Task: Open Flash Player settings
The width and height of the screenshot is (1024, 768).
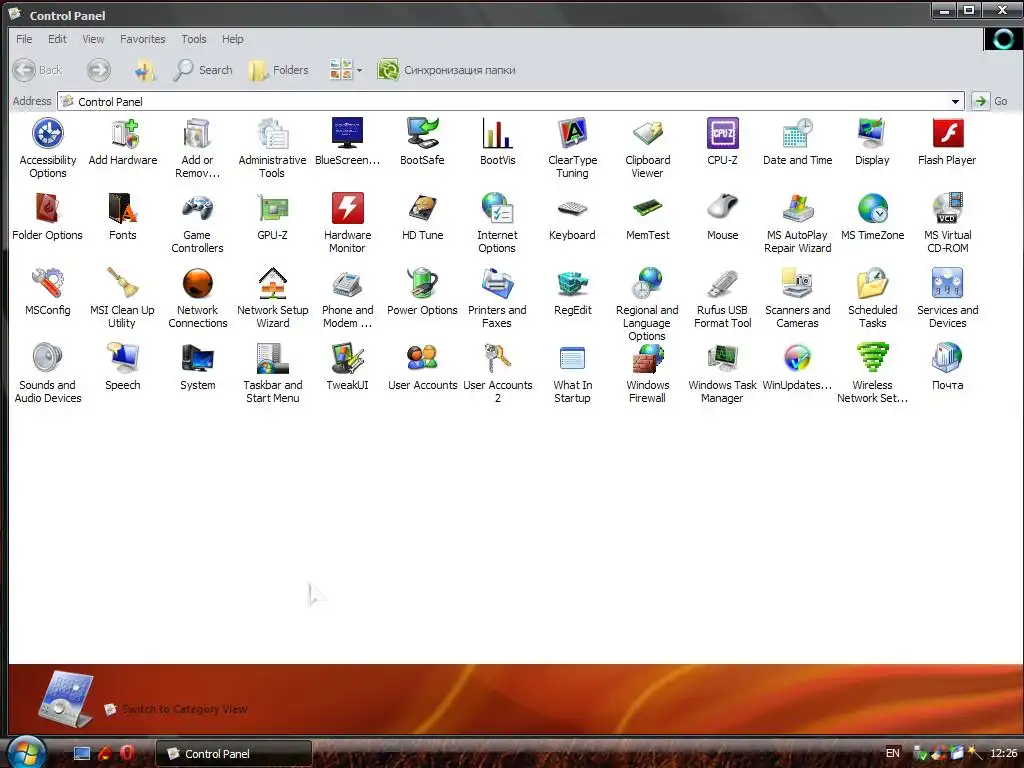Action: coord(947,142)
